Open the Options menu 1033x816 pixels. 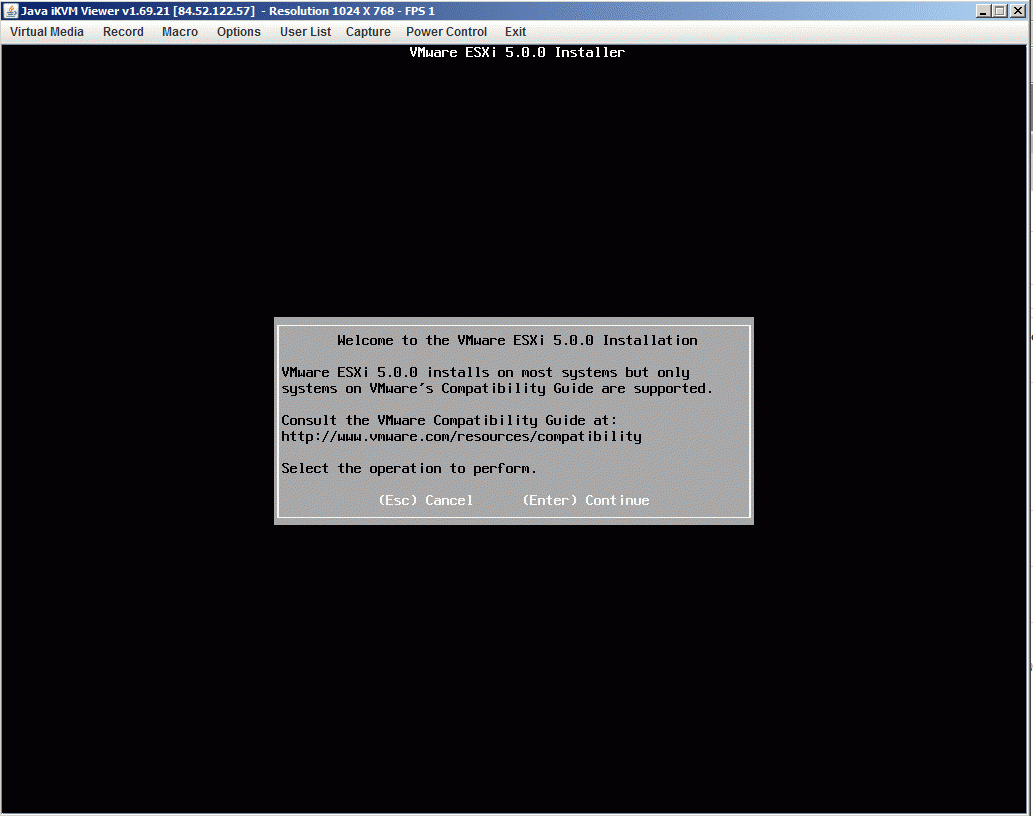pos(238,32)
